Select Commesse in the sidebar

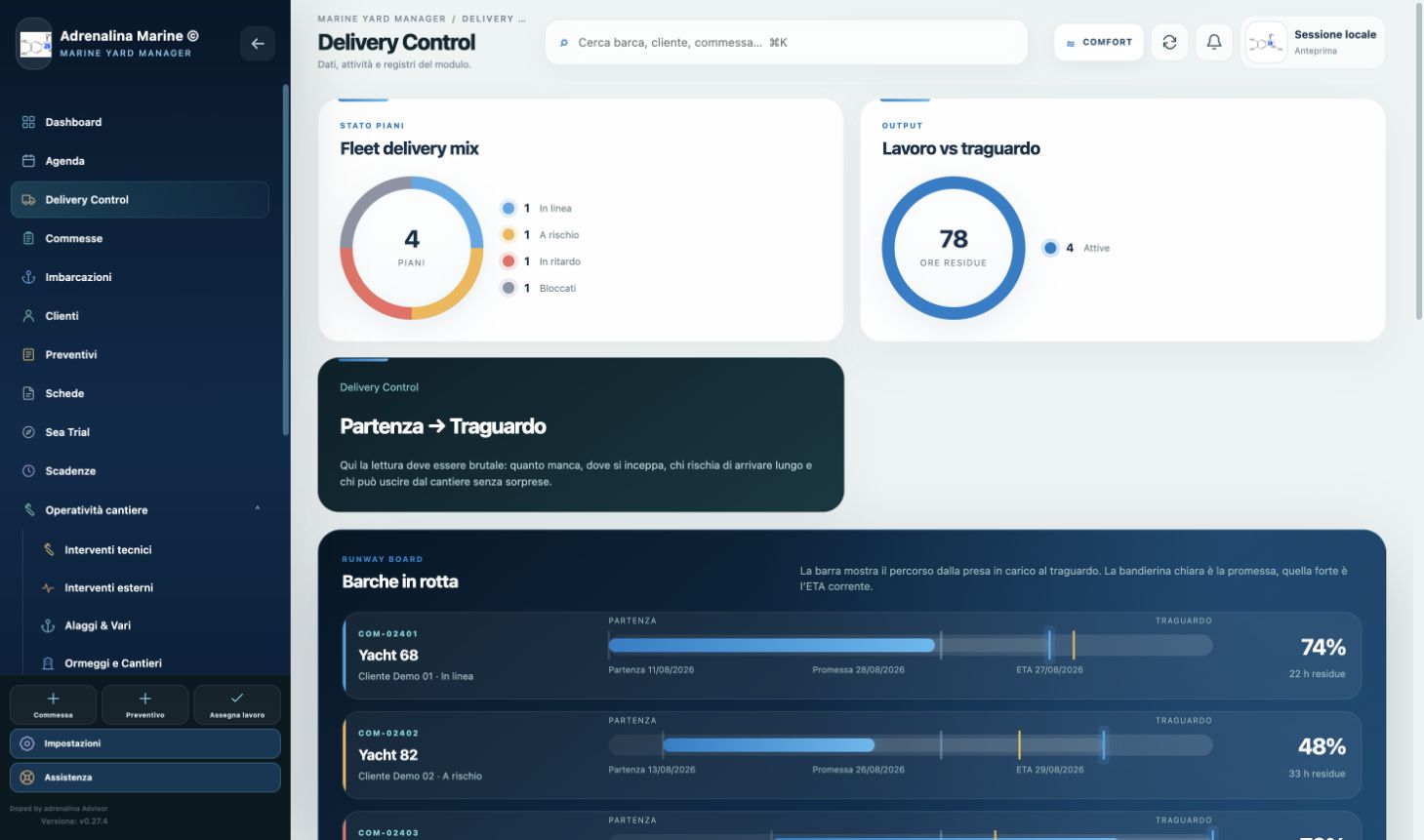[x=140, y=238]
